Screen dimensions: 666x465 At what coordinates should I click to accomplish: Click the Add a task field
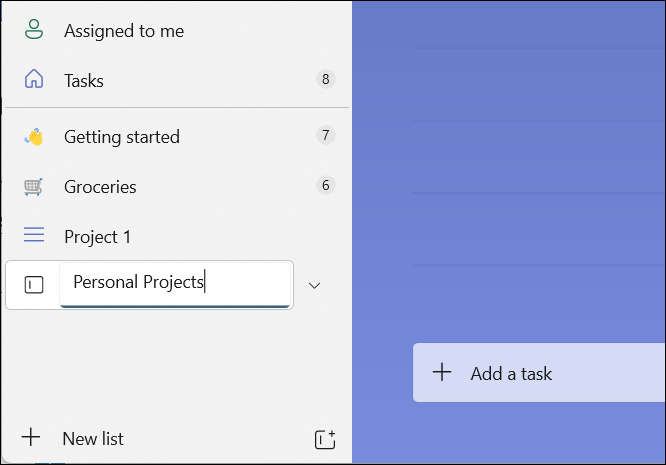(540, 374)
